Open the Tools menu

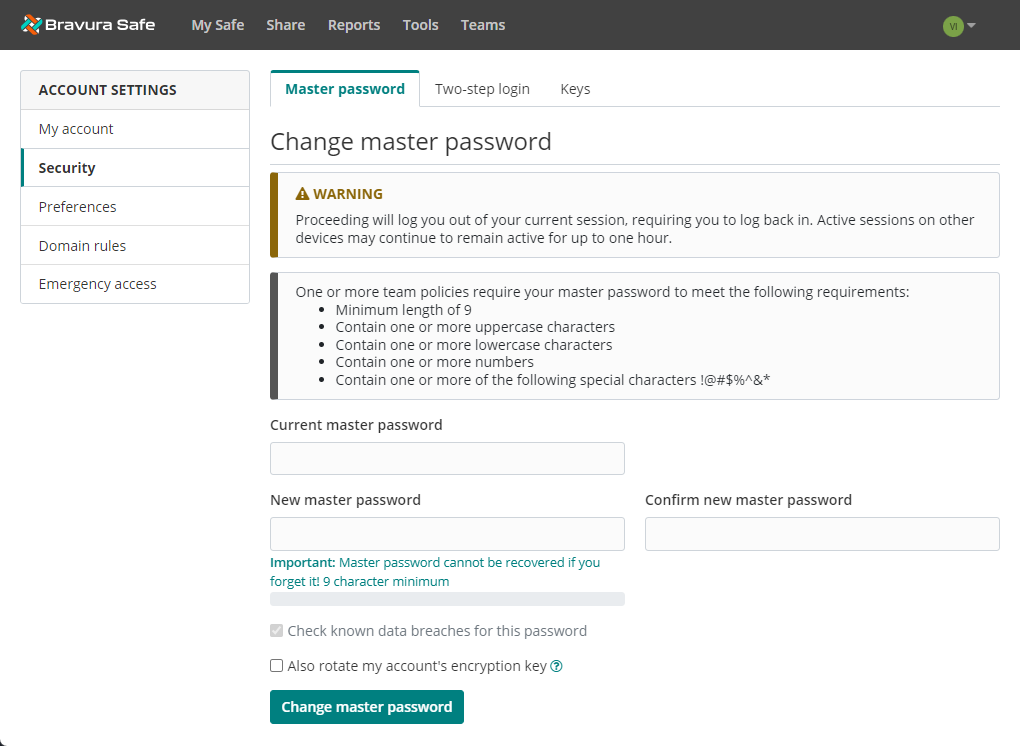(420, 24)
